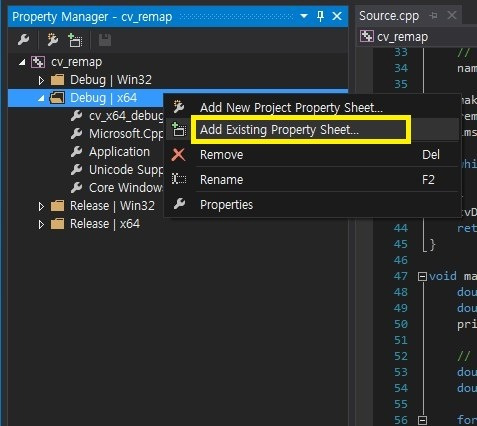
Task: Click the Release | Win32 folder icon
Action: pos(57,206)
